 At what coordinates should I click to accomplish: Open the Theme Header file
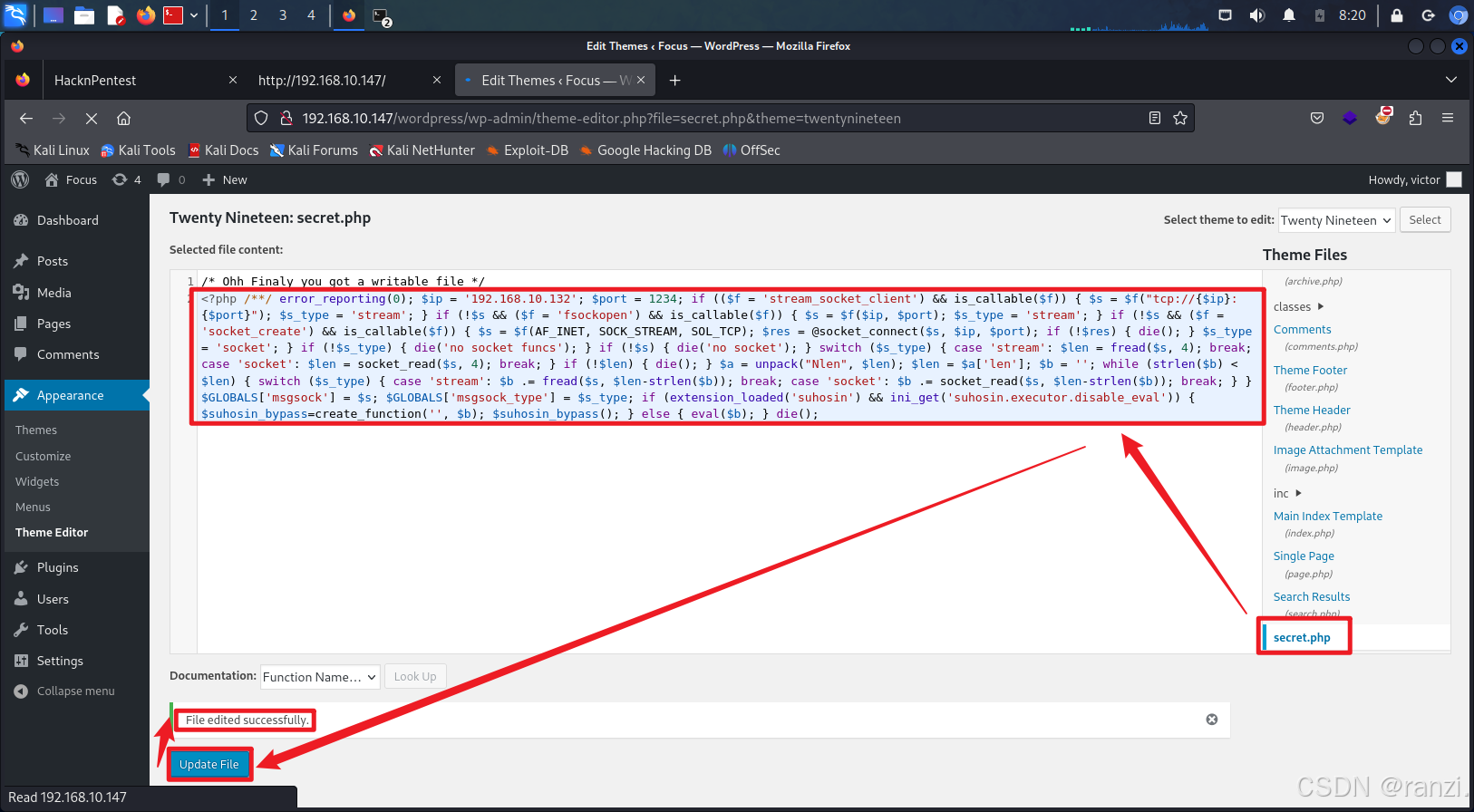coord(1312,410)
